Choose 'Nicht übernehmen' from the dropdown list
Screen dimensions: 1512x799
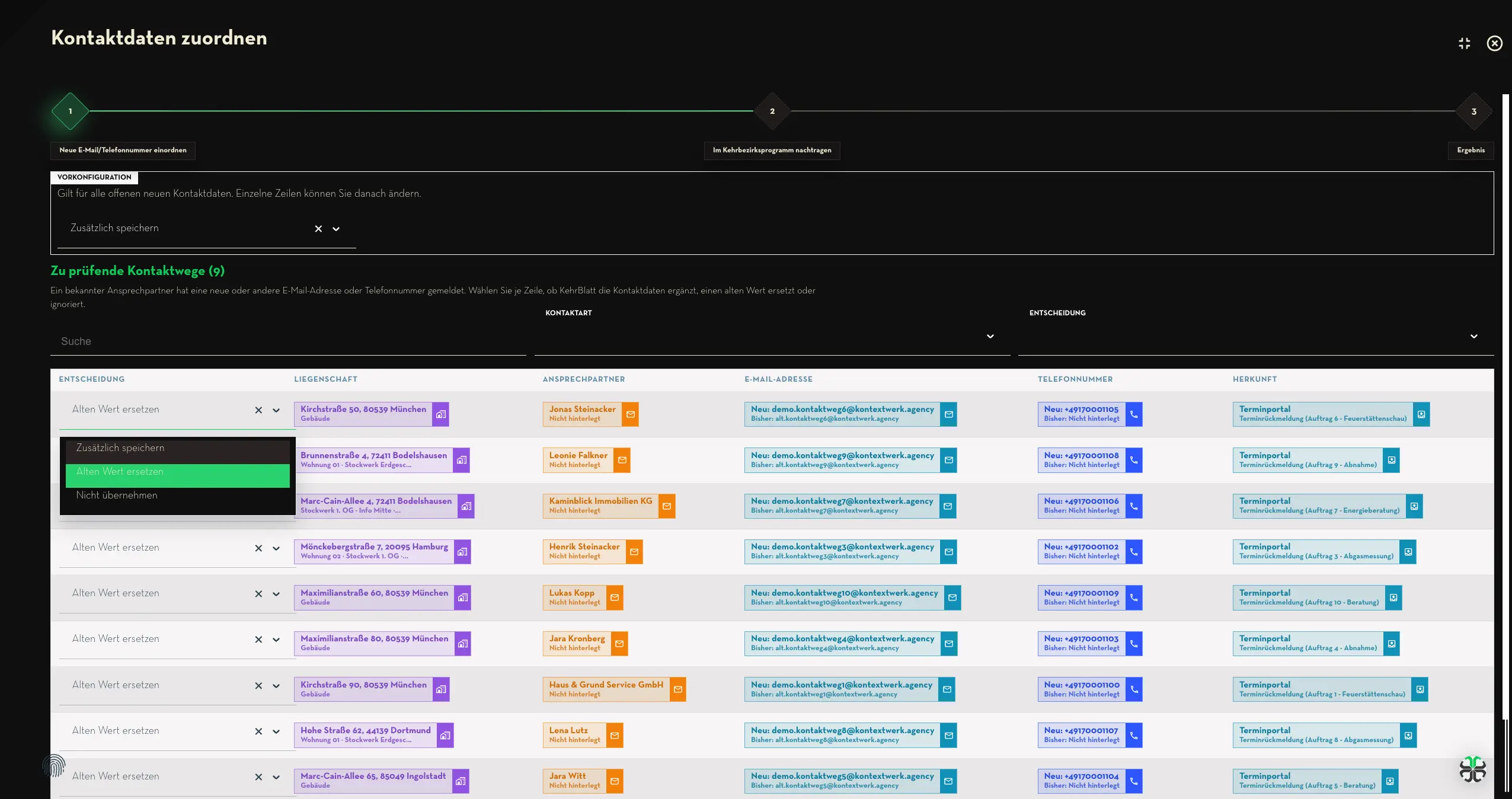177,496
